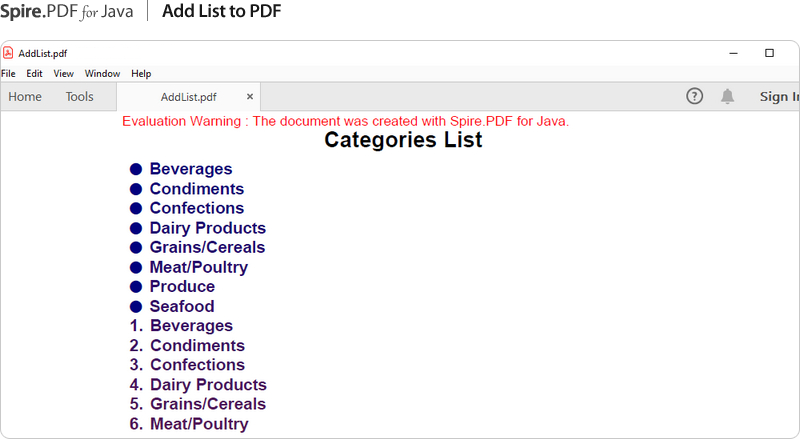Click the Categories List heading
The height and width of the screenshot is (440, 800).
pos(403,140)
